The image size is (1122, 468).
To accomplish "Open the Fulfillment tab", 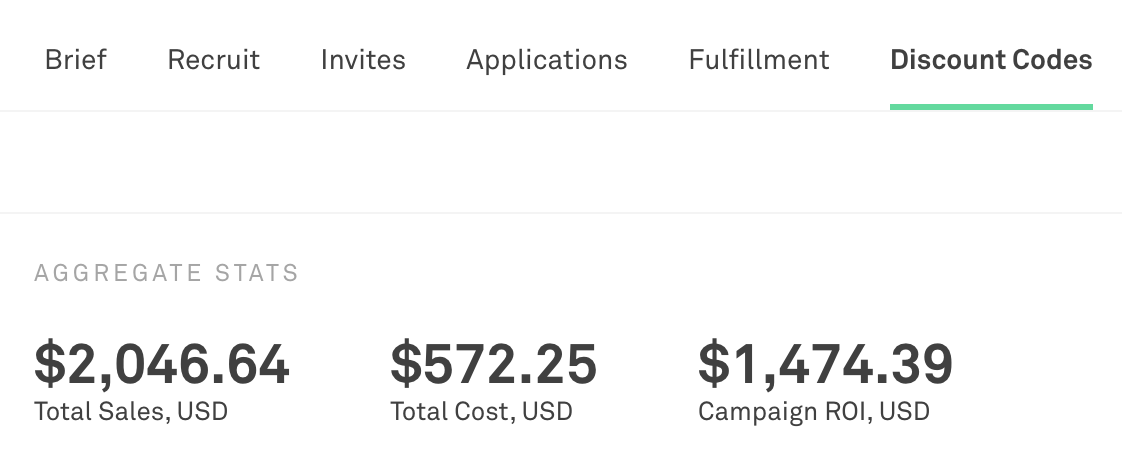I will tap(758, 60).
